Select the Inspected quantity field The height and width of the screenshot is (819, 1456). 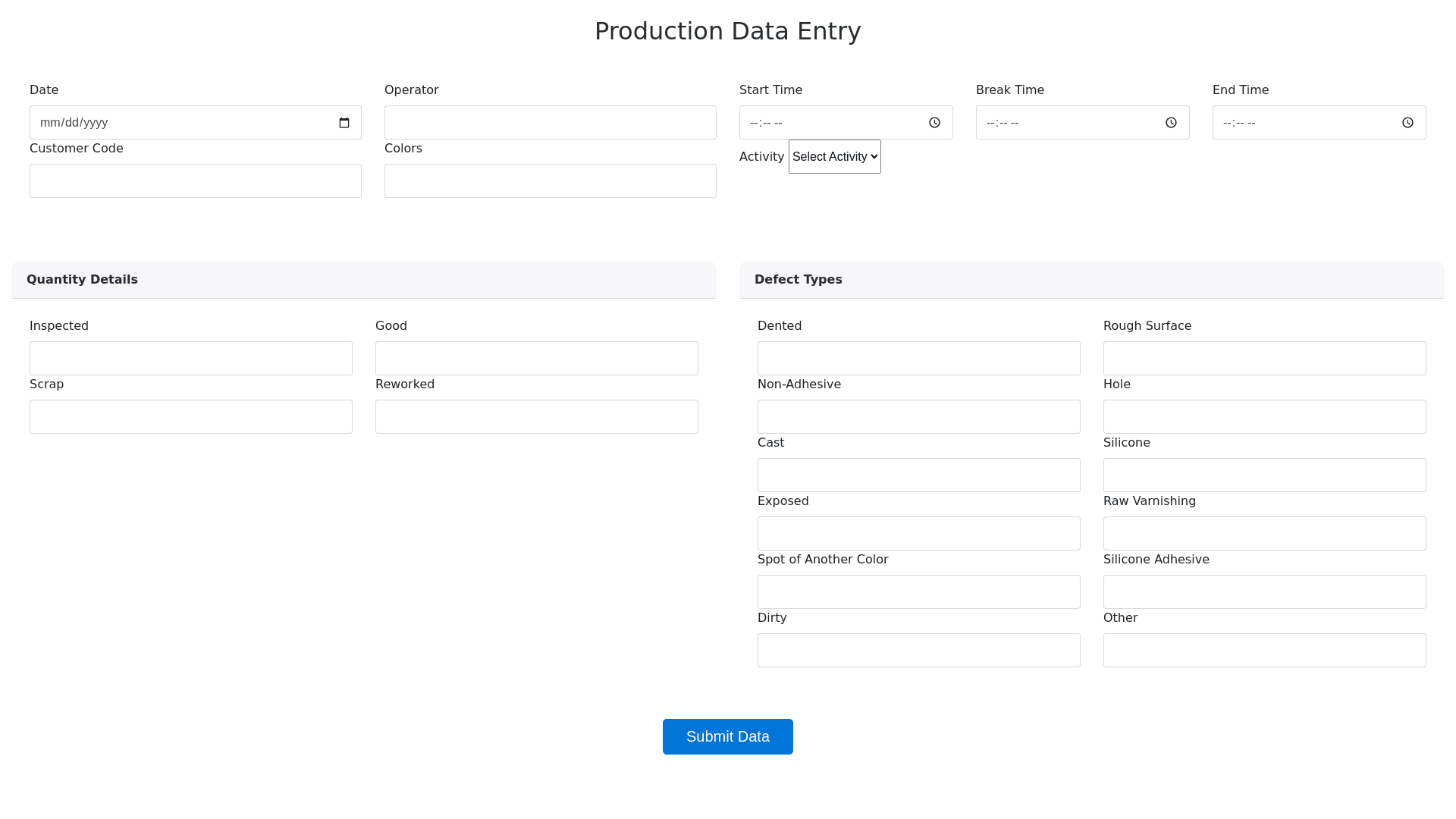coord(190,359)
